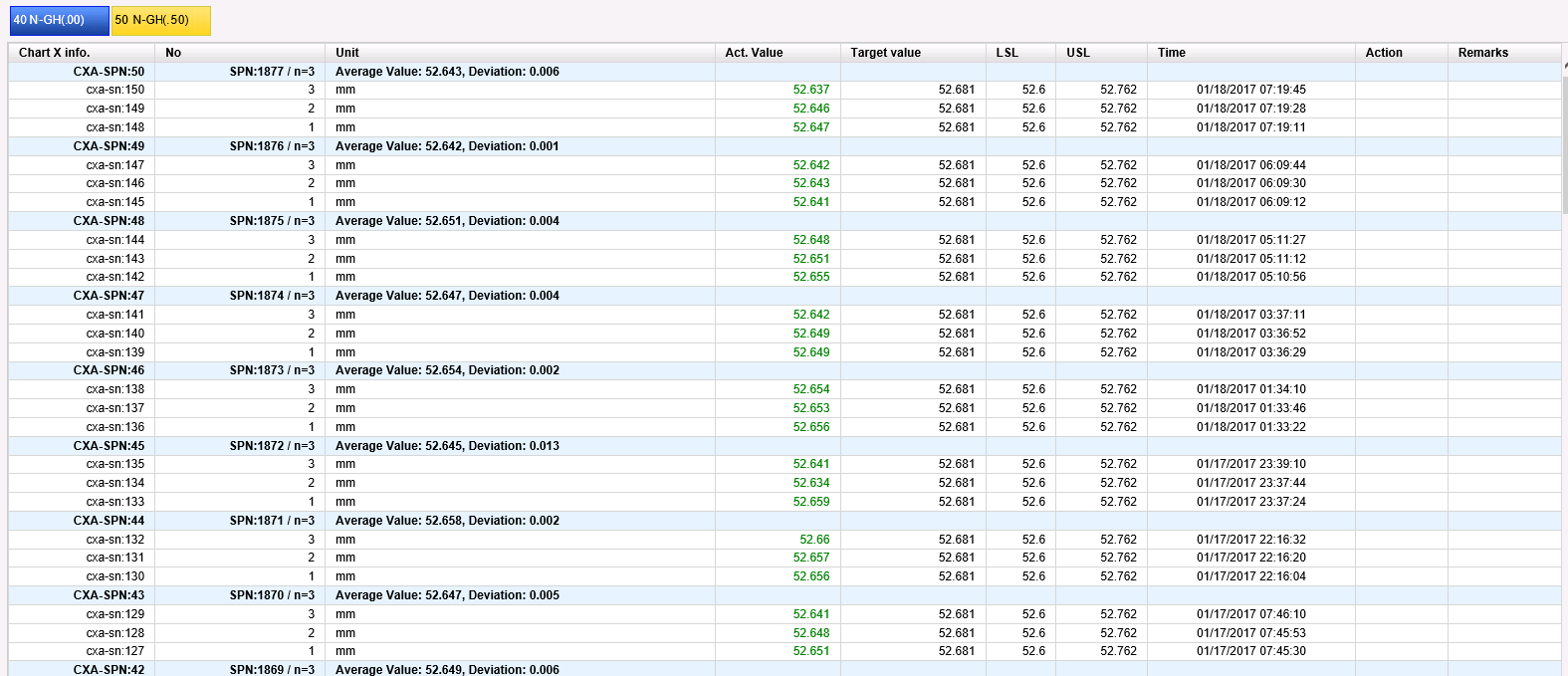Click time 01/17/2017 23:39:10
The width and height of the screenshot is (1568, 676).
pyautogui.click(x=1251, y=464)
